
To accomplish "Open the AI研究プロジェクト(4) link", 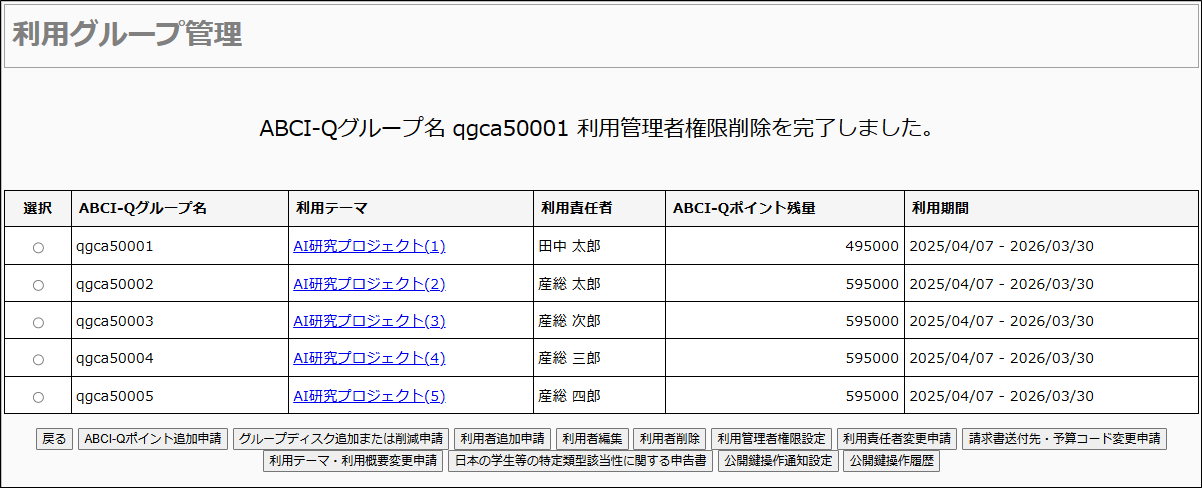I will (x=369, y=358).
